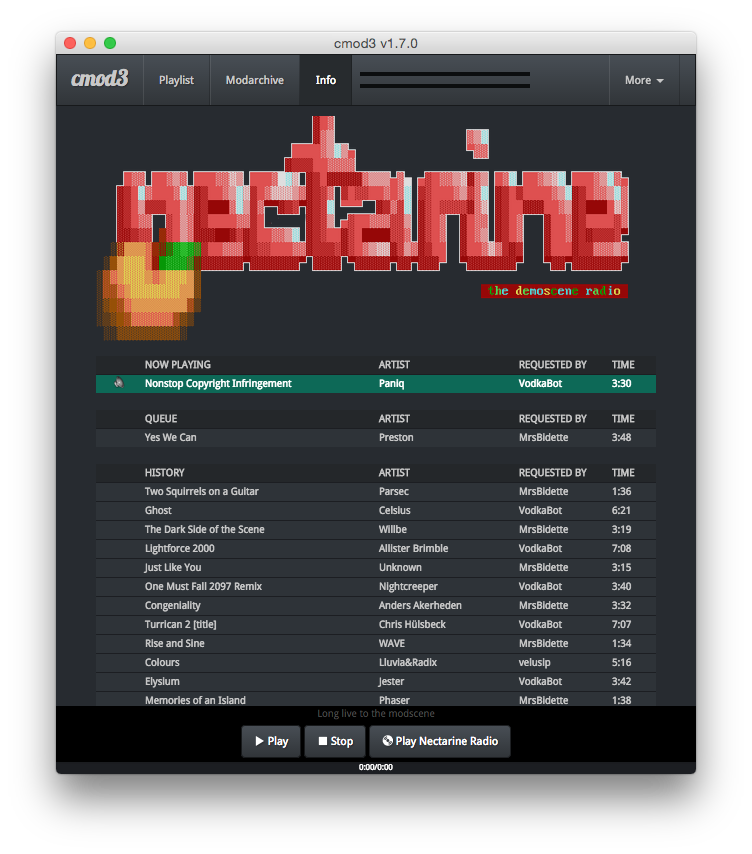Screen dimensions: 752x854
Task: Click the speaker icon beside Nonstop Copyright Infringement
Action: (119, 383)
